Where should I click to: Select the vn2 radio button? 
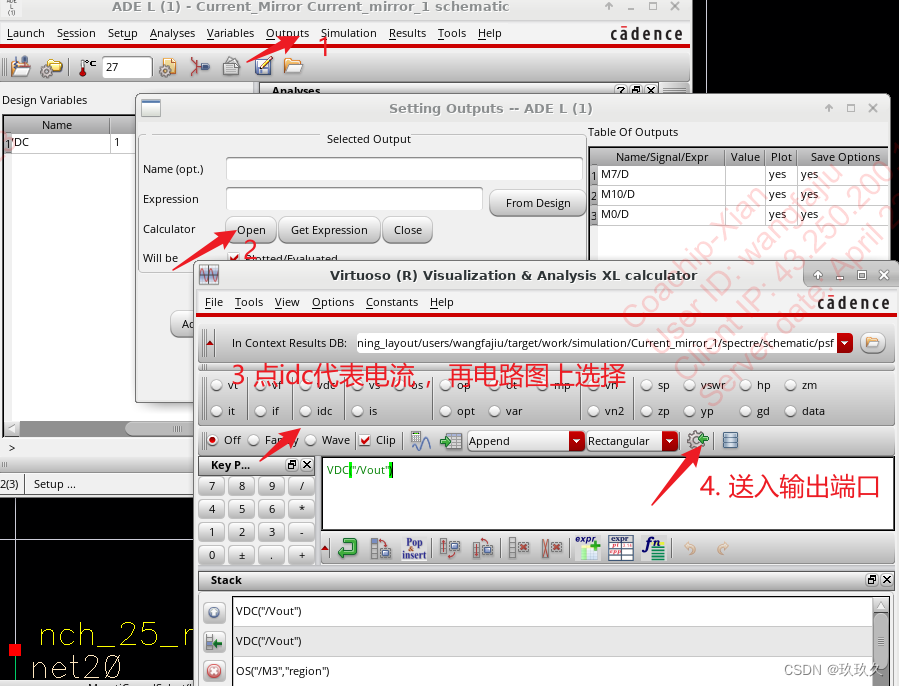point(593,411)
